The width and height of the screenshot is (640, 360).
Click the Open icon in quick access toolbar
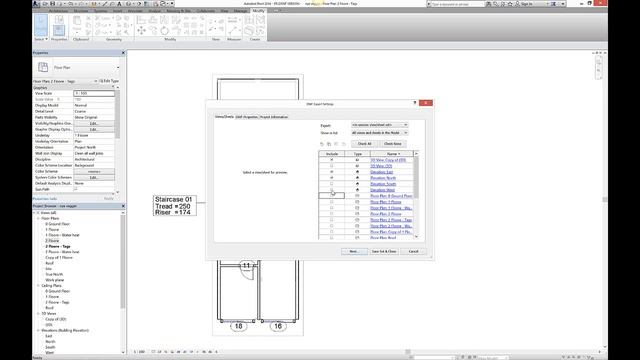[x=45, y=4]
